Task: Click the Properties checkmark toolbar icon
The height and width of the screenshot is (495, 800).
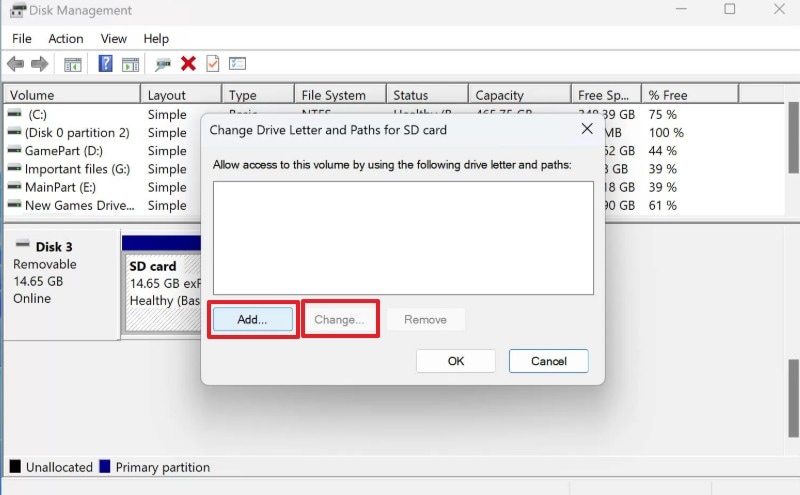Action: tap(213, 64)
